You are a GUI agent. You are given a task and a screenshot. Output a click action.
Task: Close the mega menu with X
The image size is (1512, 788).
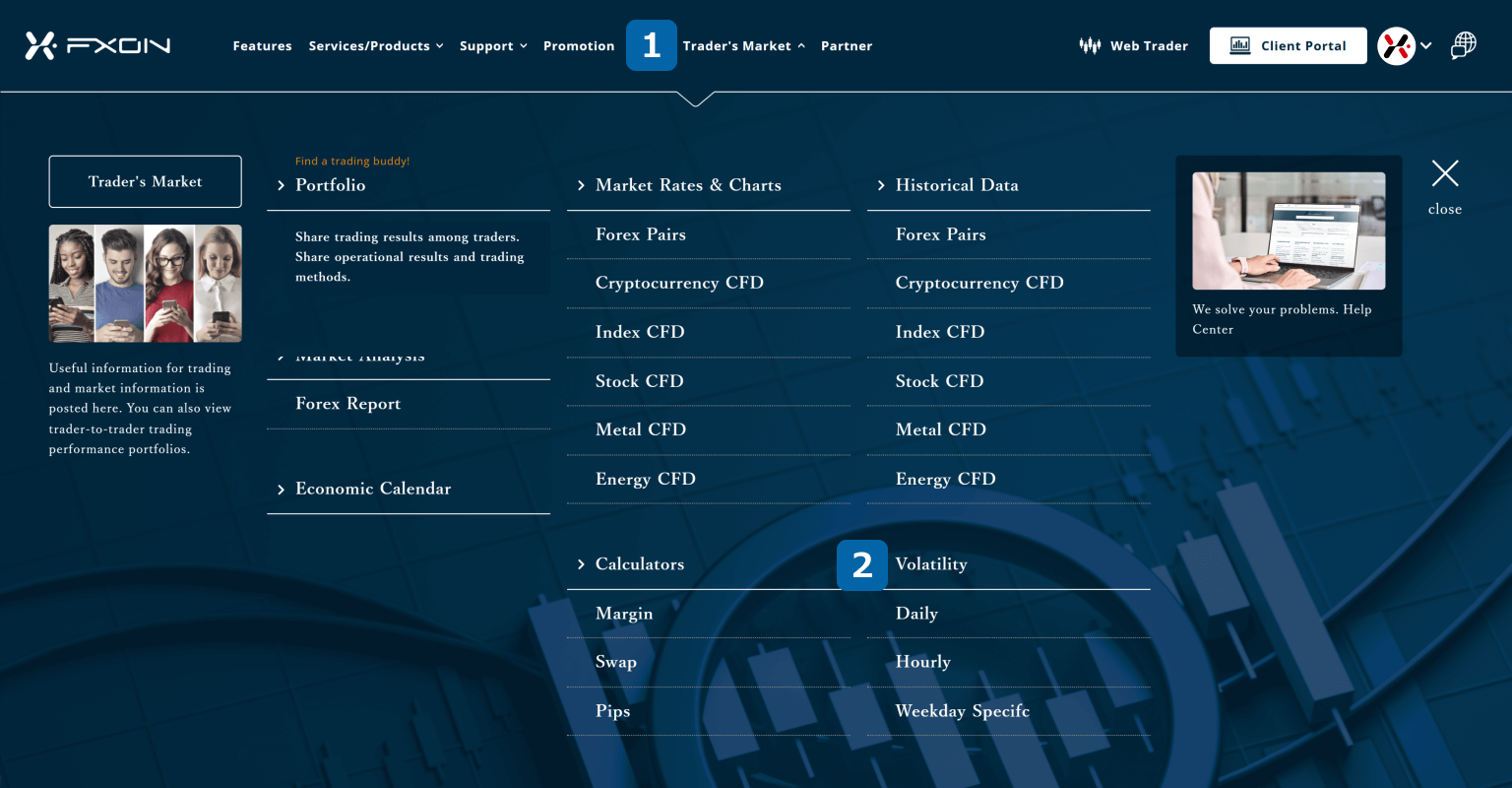click(1445, 173)
